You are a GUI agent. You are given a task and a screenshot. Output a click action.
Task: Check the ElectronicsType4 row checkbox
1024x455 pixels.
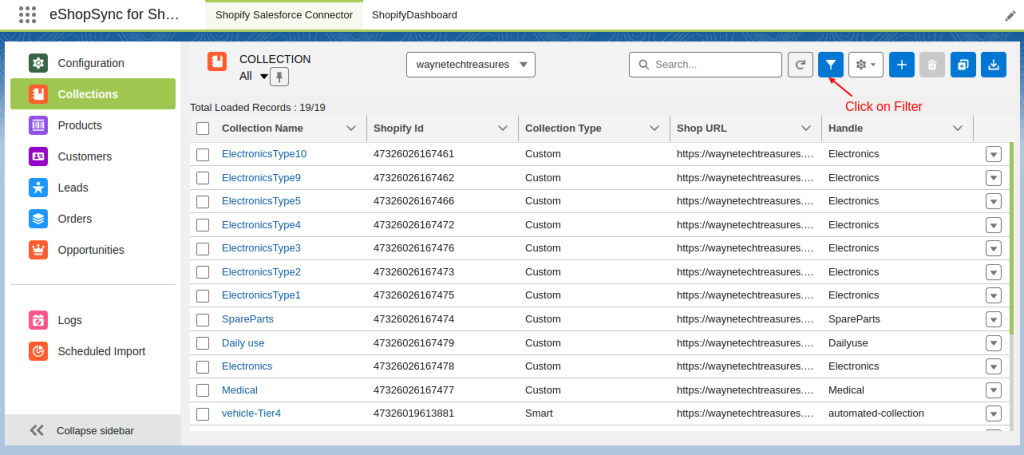pyautogui.click(x=202, y=225)
